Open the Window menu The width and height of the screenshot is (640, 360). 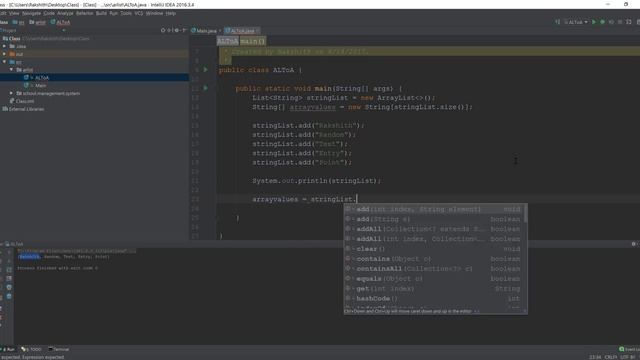[x=154, y=13]
